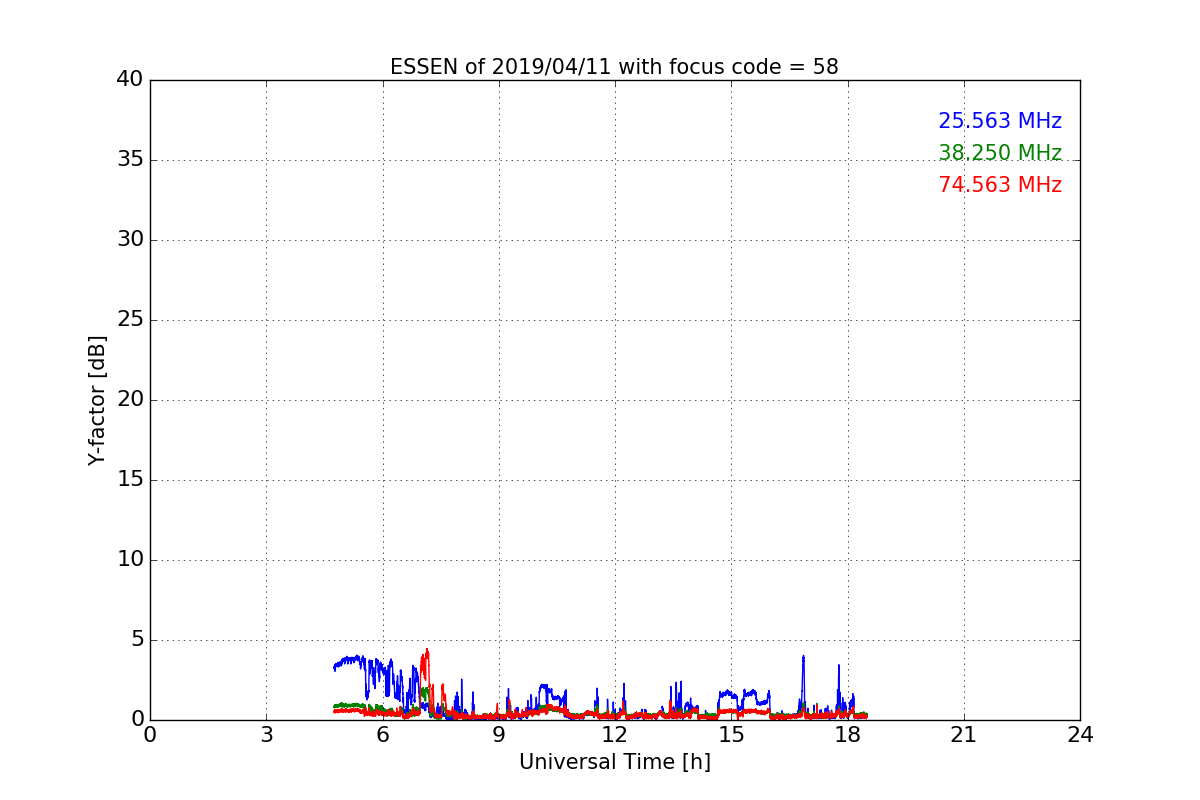Click the y-axis tick label 5
The height and width of the screenshot is (800, 1200).
136,640
